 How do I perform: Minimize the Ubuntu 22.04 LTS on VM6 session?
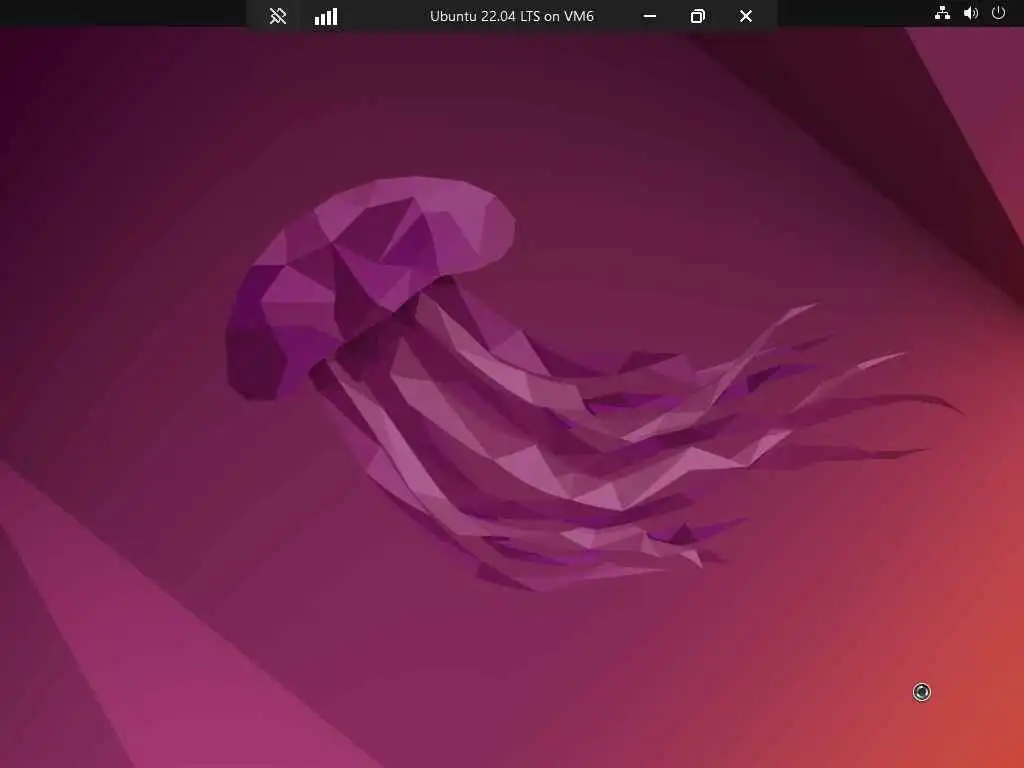point(650,16)
